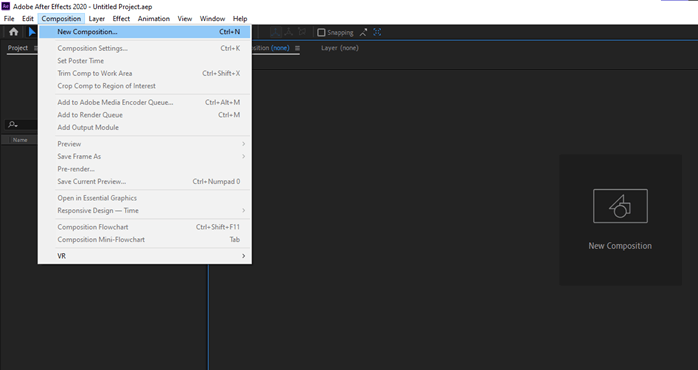Choose New Composition... from the menu
This screenshot has height=370, width=698.
[x=145, y=32]
